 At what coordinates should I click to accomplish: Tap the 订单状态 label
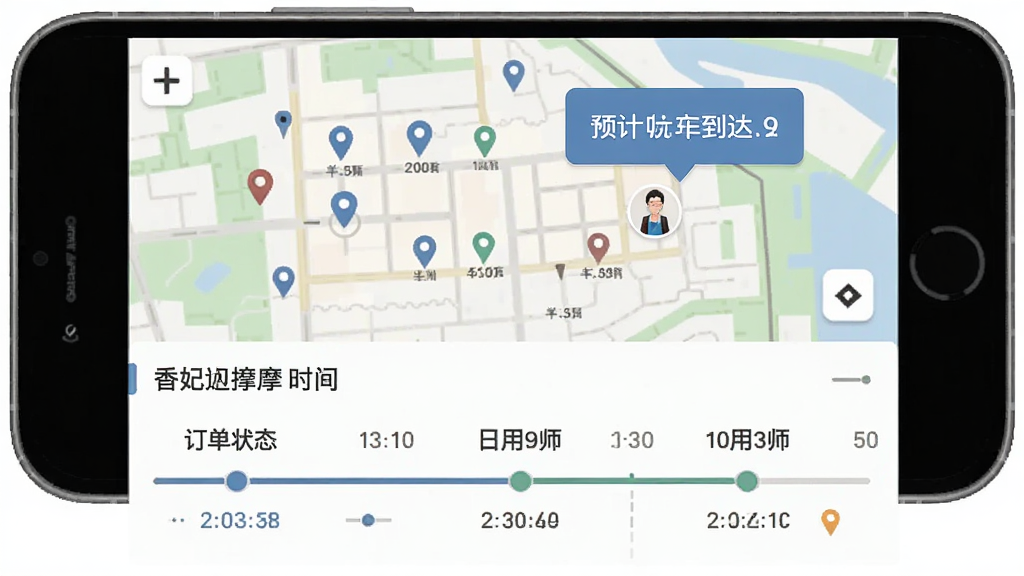tap(231, 440)
